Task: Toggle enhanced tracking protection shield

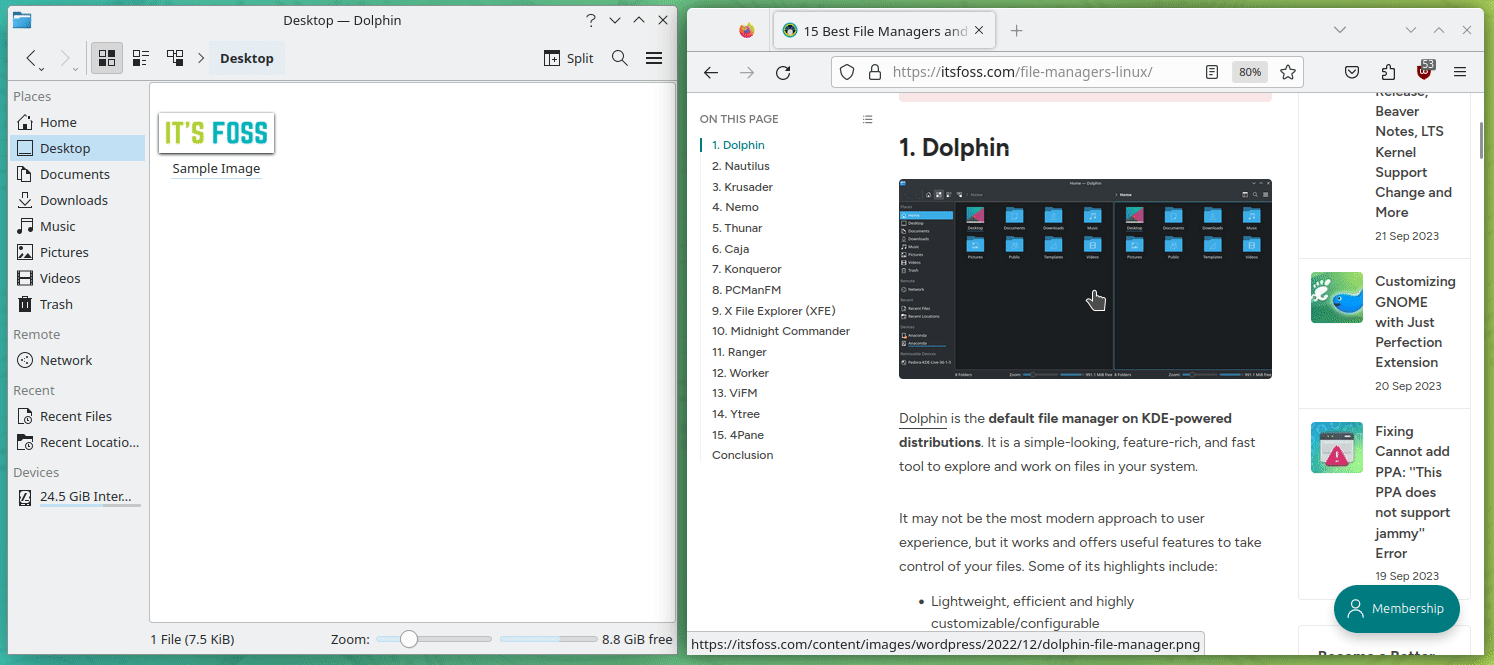Action: [847, 71]
